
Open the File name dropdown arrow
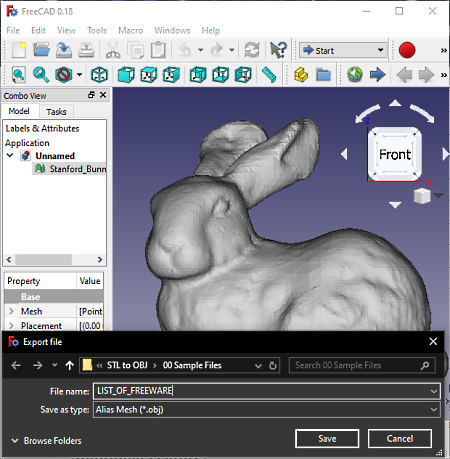coord(434,391)
